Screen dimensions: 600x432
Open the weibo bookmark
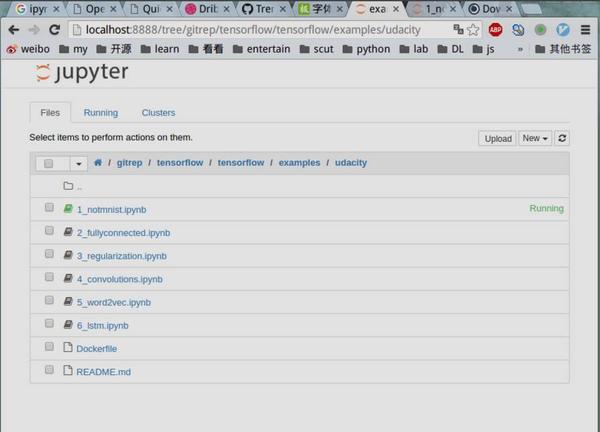[x=28, y=49]
